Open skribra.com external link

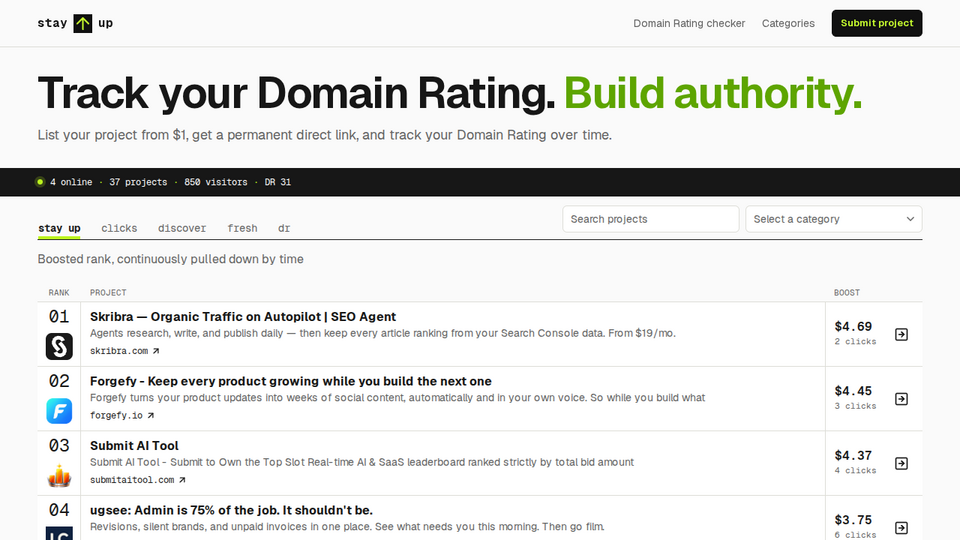[125, 351]
